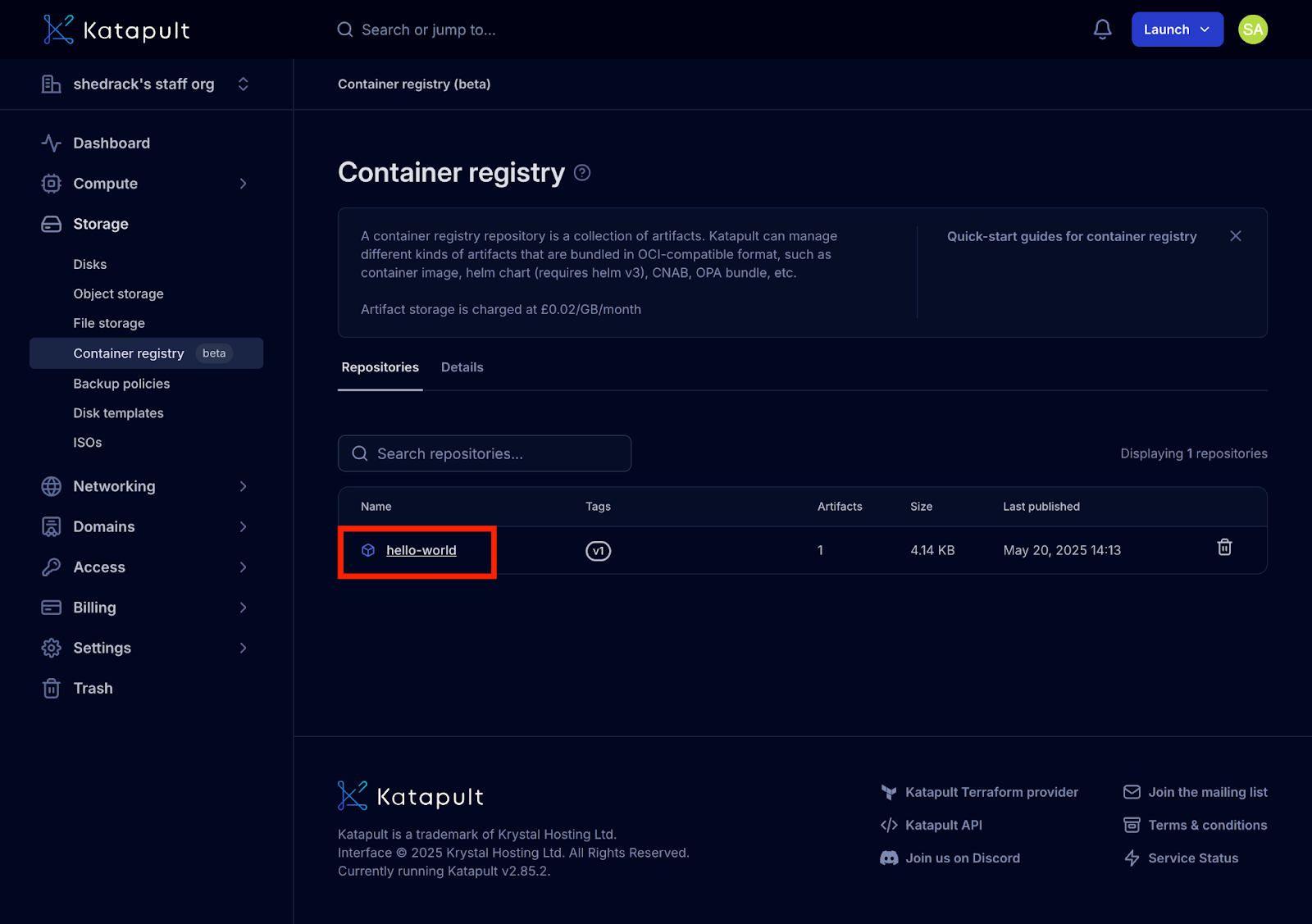Screen dimensions: 1312x924
Task: Open the Katapult API link
Action: click(x=944, y=825)
